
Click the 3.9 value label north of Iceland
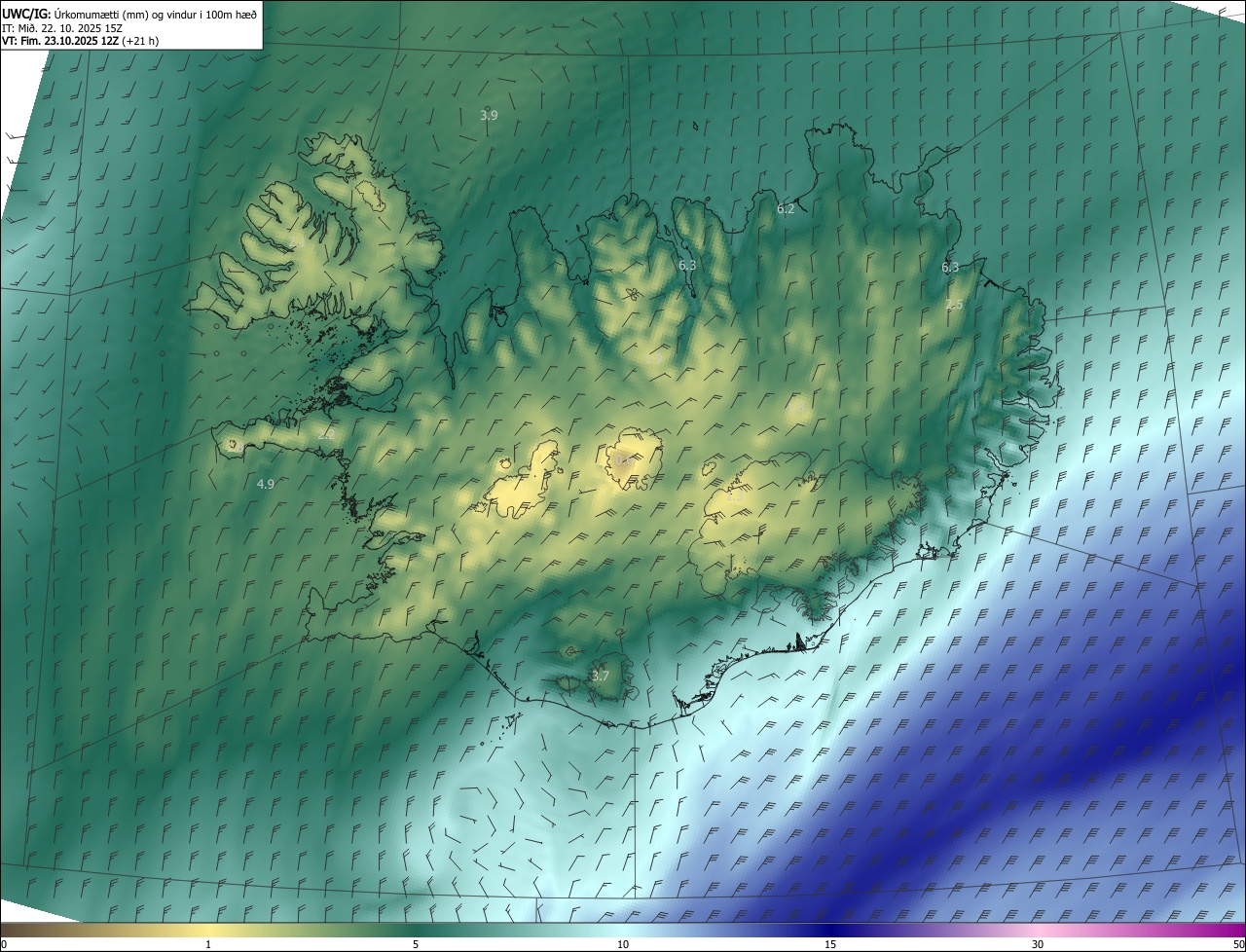(489, 115)
